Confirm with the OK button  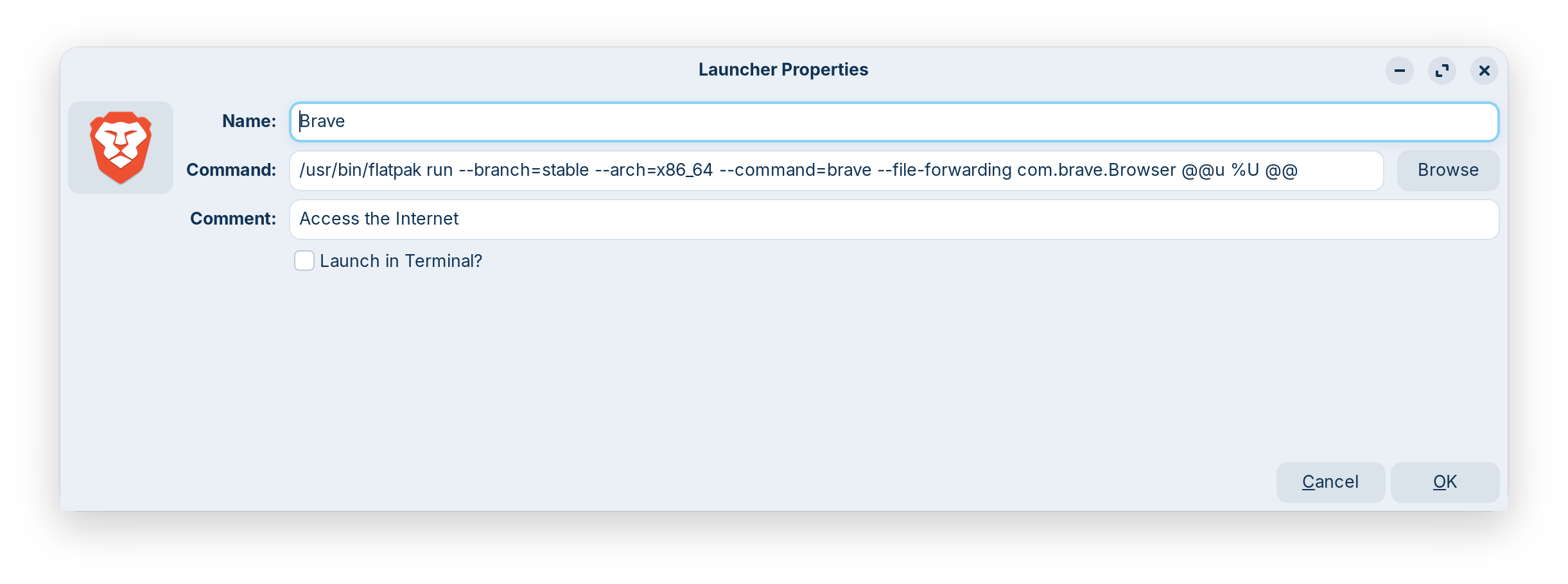click(1445, 482)
